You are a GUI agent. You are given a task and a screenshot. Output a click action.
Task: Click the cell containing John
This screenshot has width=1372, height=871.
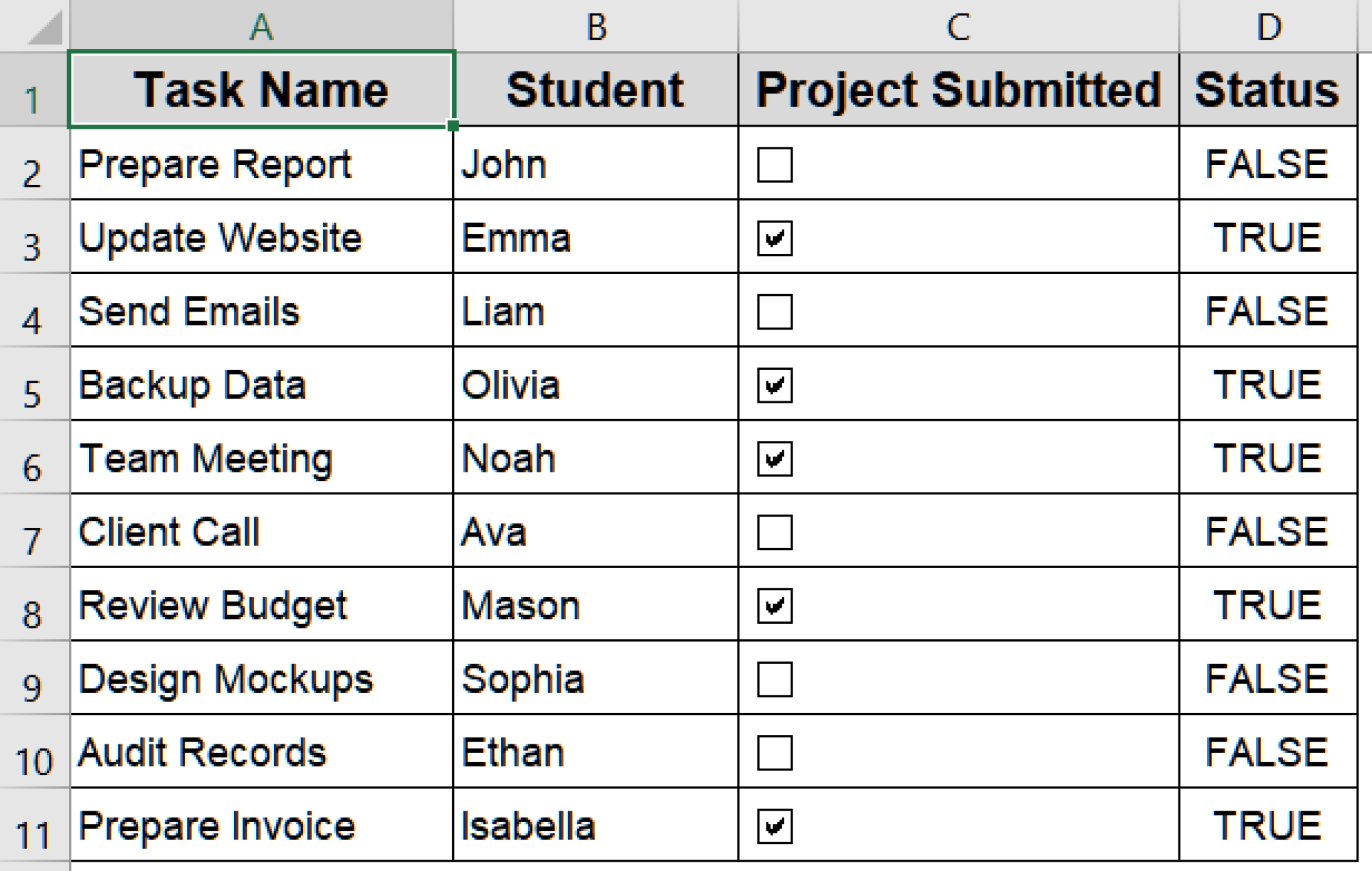point(596,164)
